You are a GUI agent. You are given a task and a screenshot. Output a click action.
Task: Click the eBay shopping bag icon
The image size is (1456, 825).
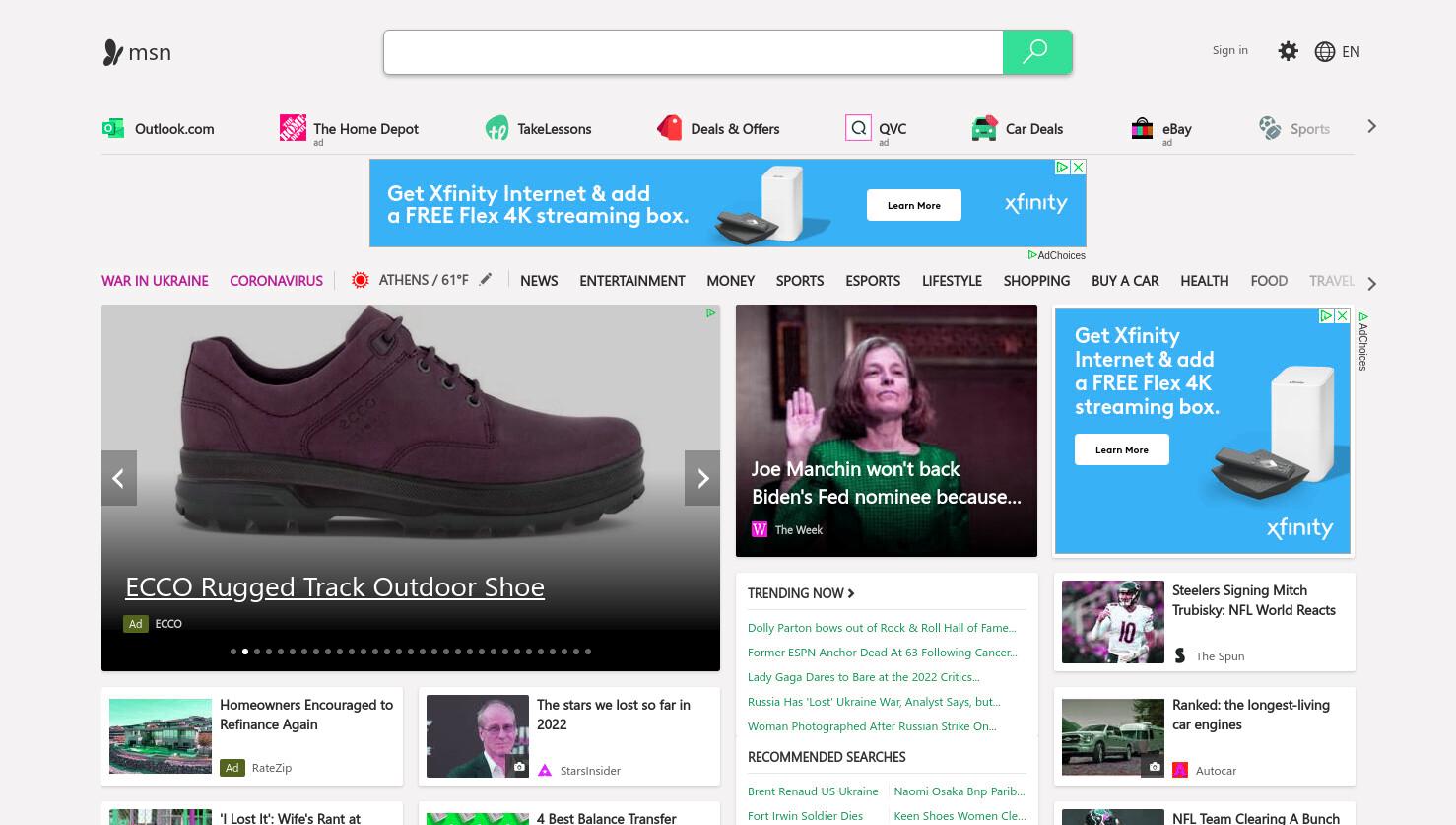point(1142,128)
